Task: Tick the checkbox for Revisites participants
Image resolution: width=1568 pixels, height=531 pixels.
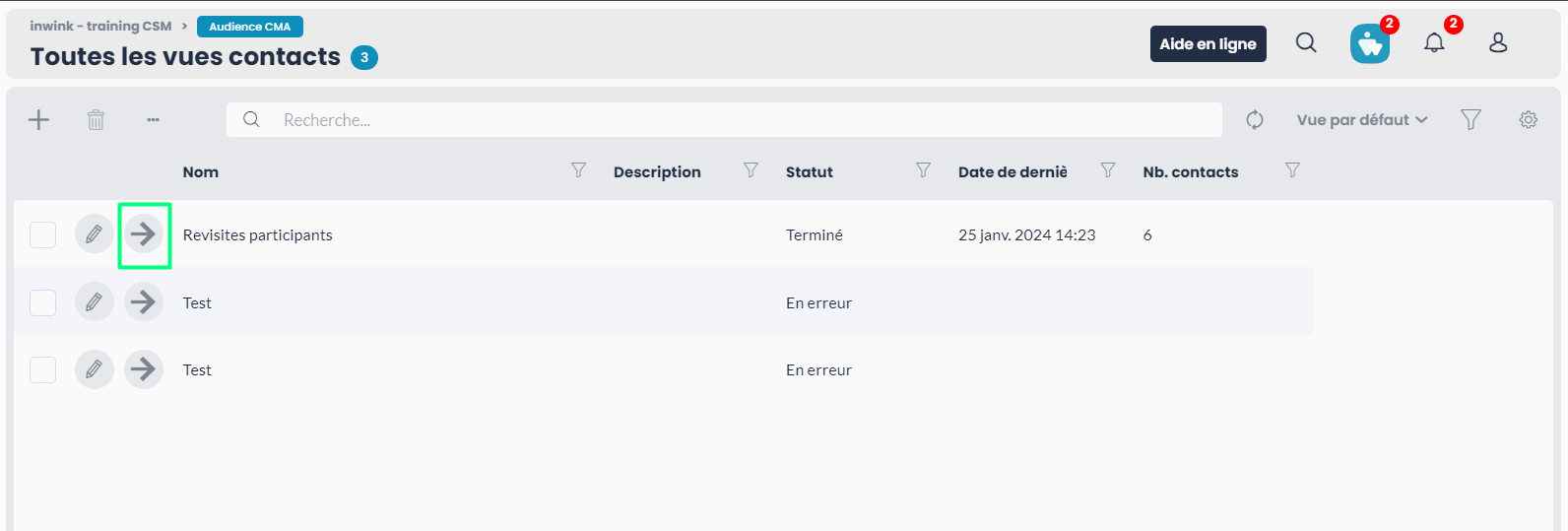Action: pos(42,234)
